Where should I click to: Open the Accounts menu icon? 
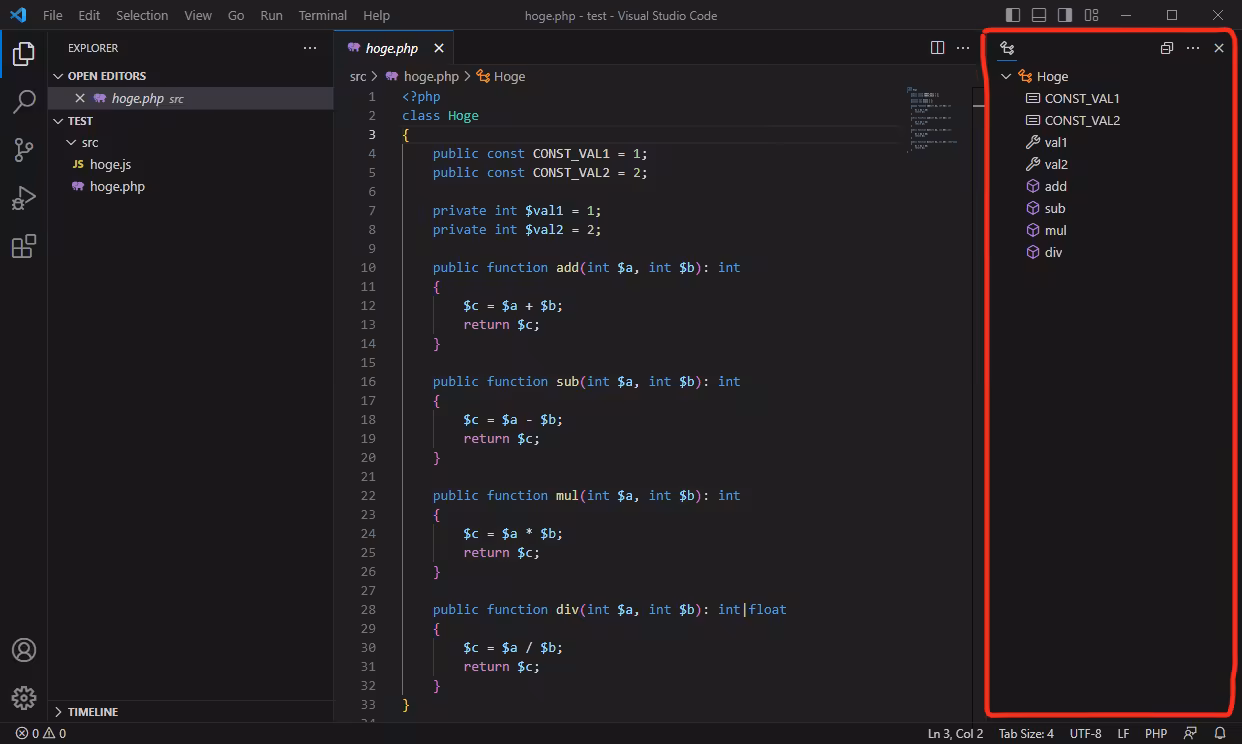pos(24,650)
